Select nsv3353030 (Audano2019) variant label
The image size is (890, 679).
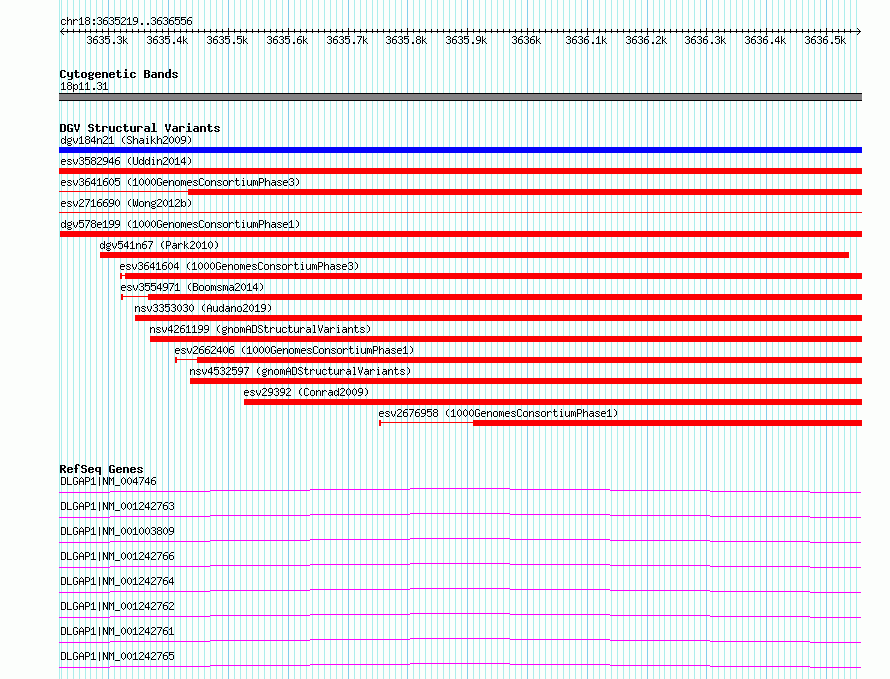pos(203,308)
